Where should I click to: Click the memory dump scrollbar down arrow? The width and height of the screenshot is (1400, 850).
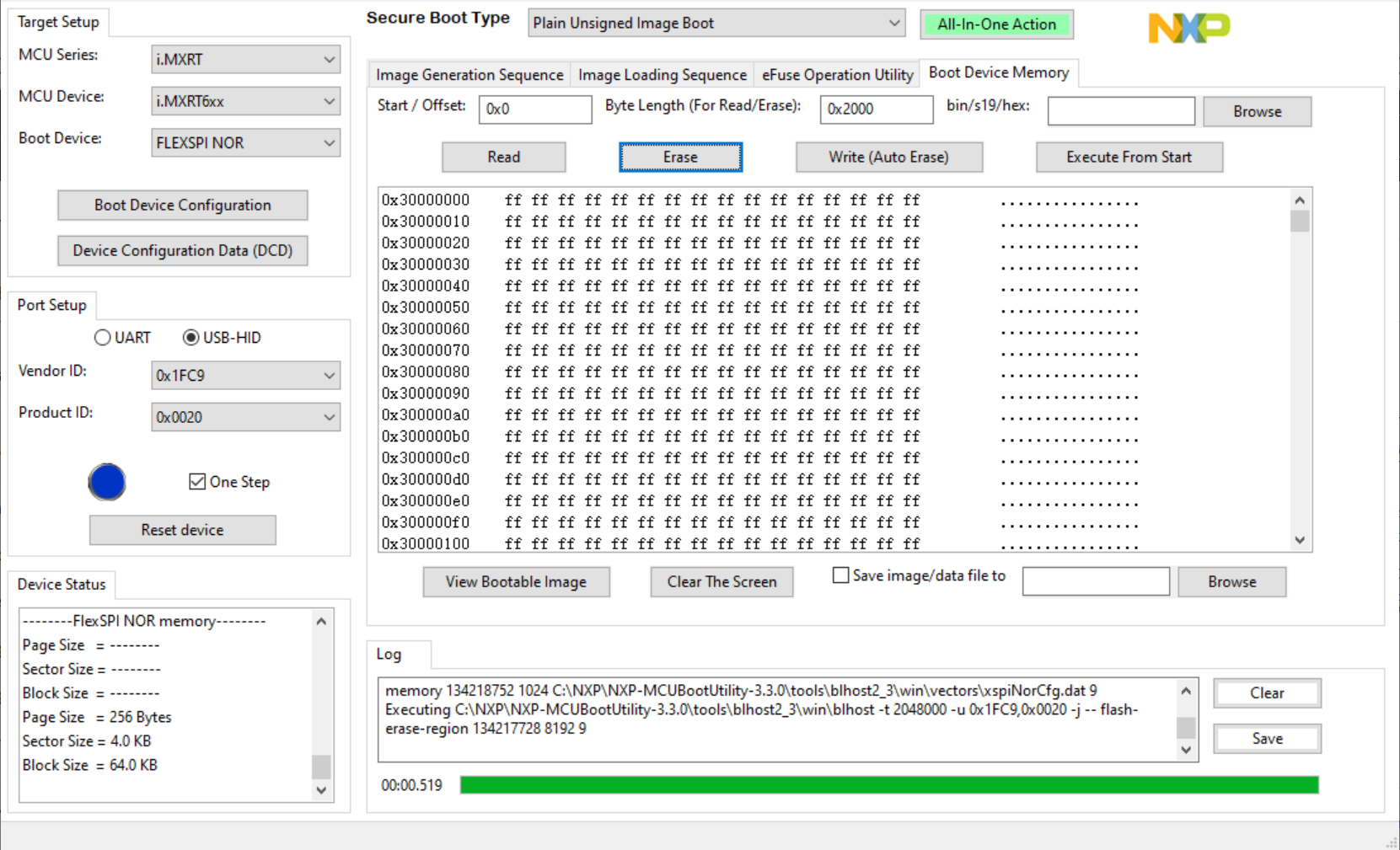pos(1301,541)
